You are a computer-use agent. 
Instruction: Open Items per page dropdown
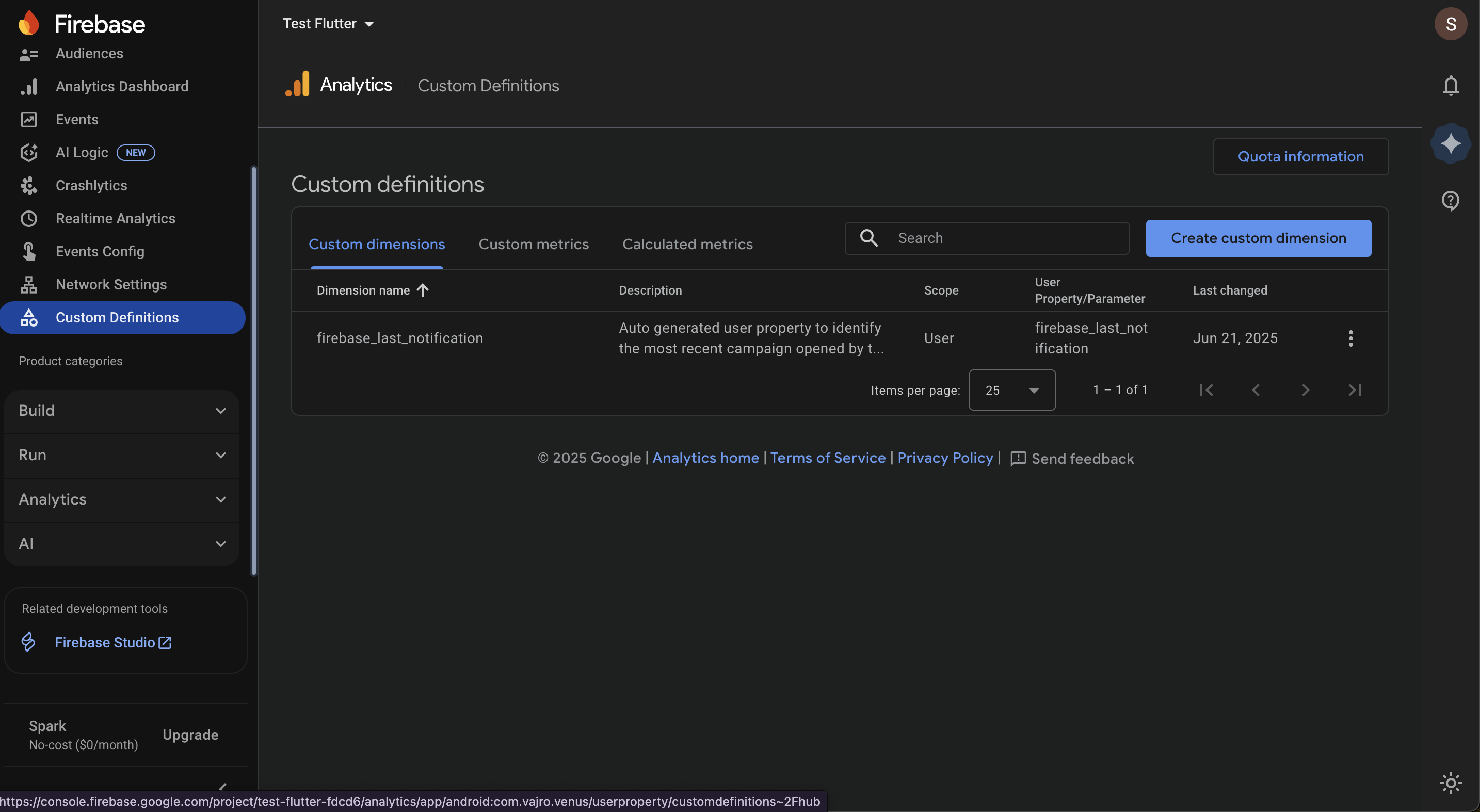(1011, 391)
